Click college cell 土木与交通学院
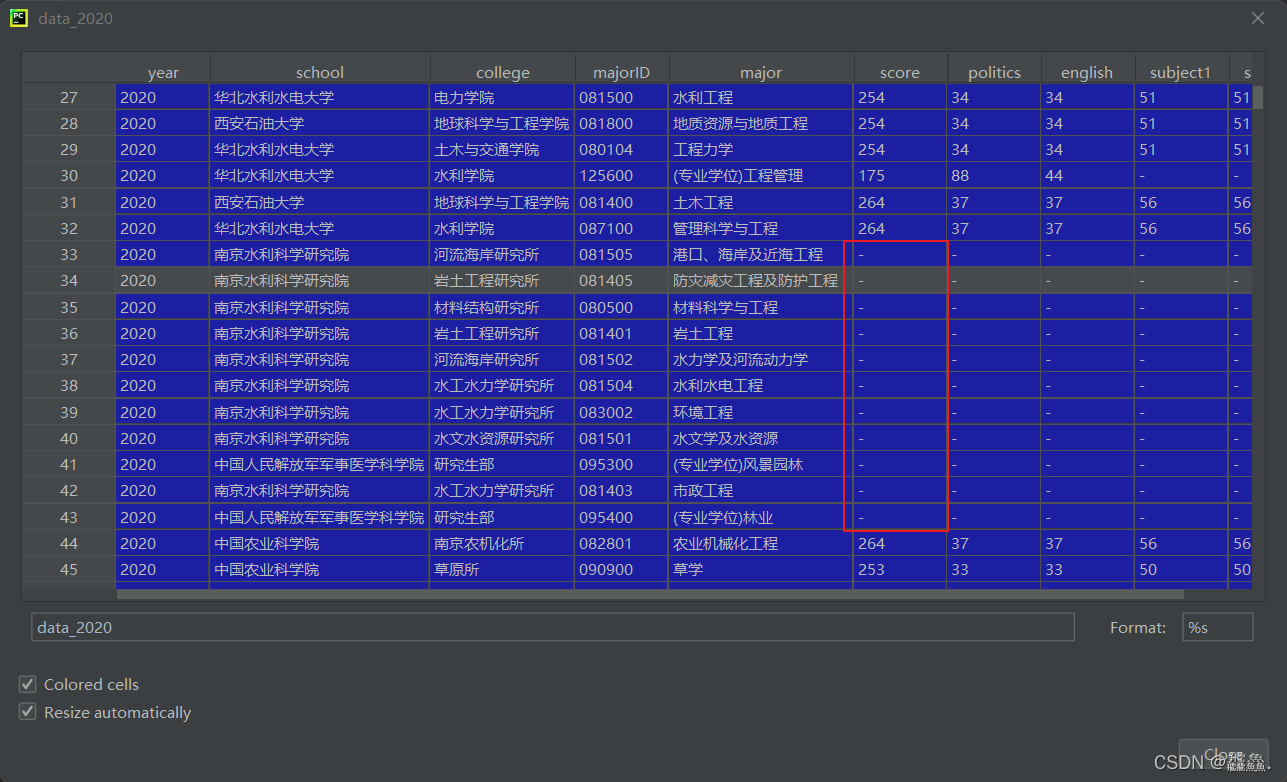 (503, 150)
